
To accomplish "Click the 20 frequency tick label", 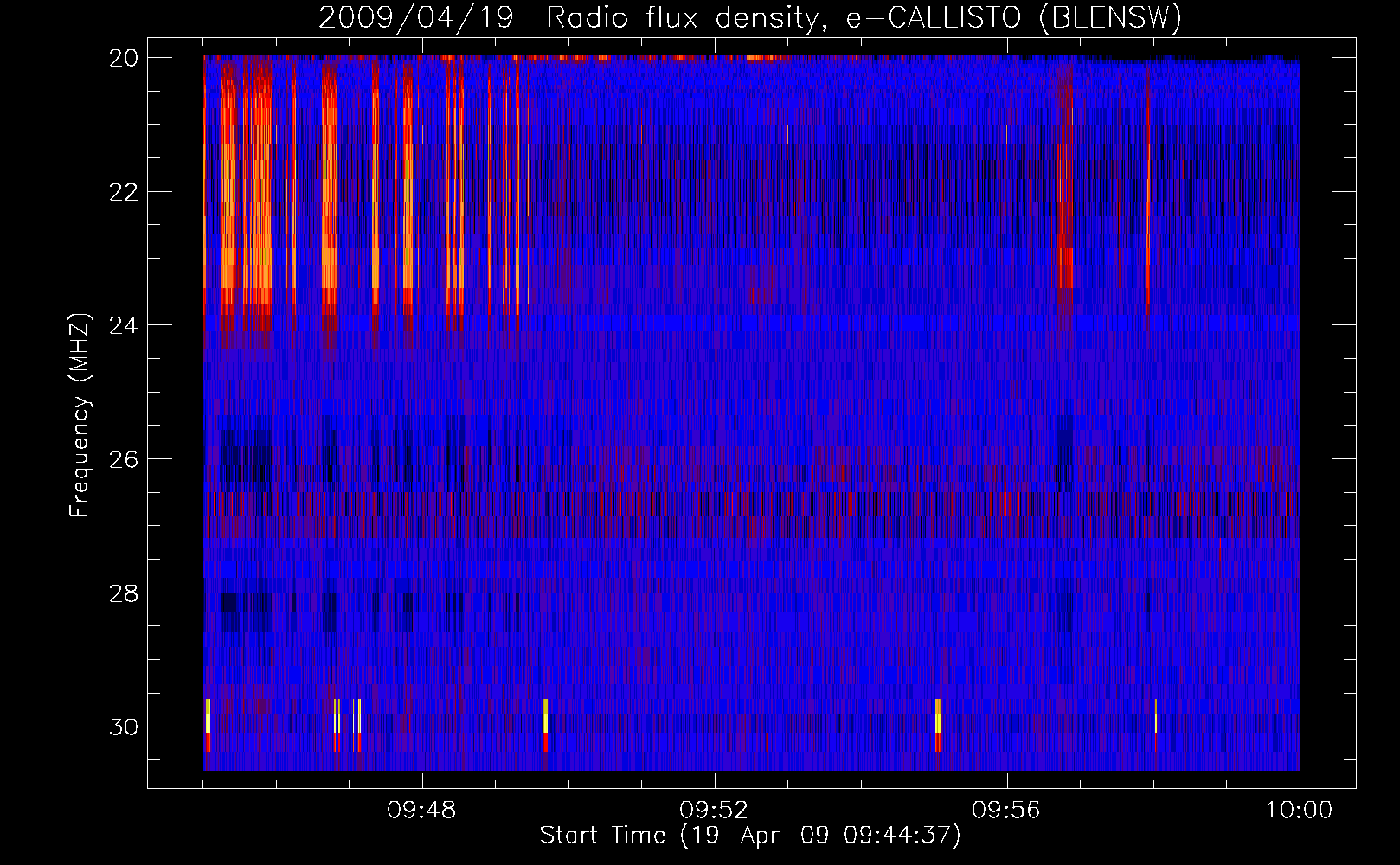I will (124, 58).
